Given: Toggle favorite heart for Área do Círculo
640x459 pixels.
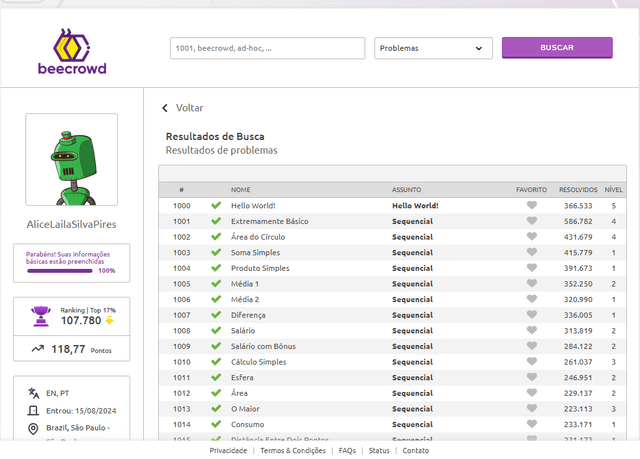Looking at the screenshot, I should [x=531, y=236].
